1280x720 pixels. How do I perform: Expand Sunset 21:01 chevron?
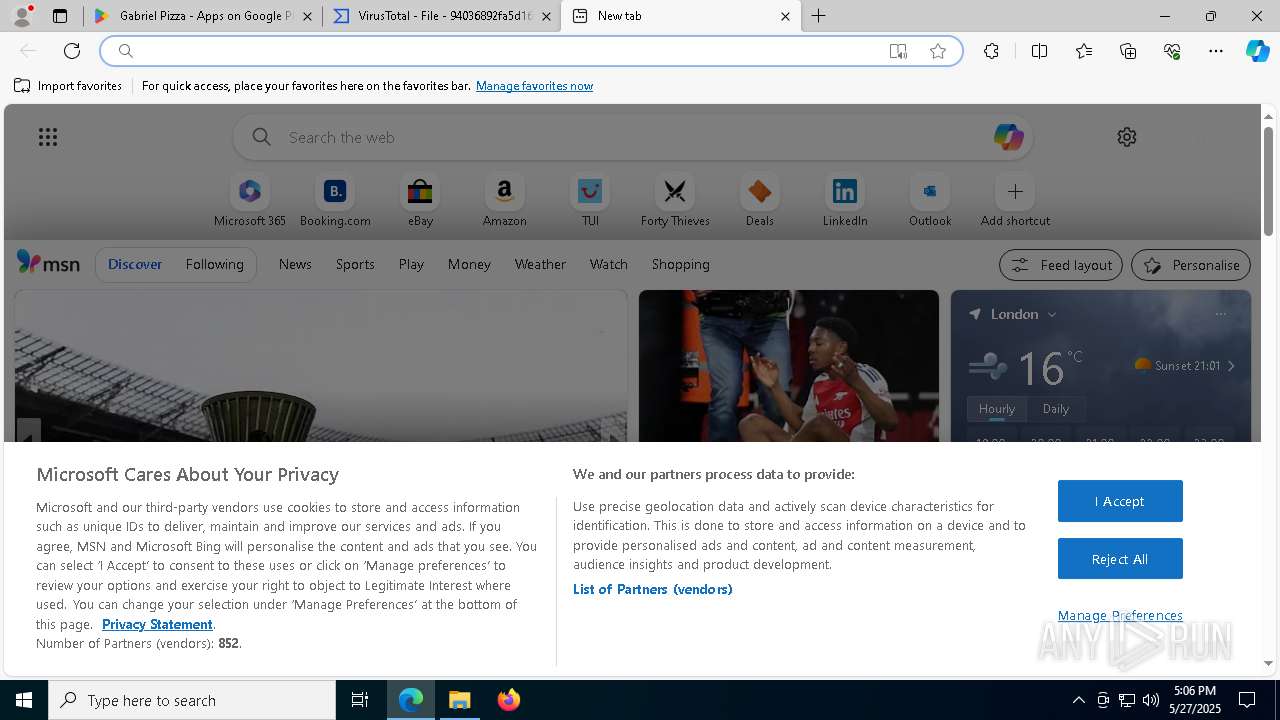tap(1231, 366)
